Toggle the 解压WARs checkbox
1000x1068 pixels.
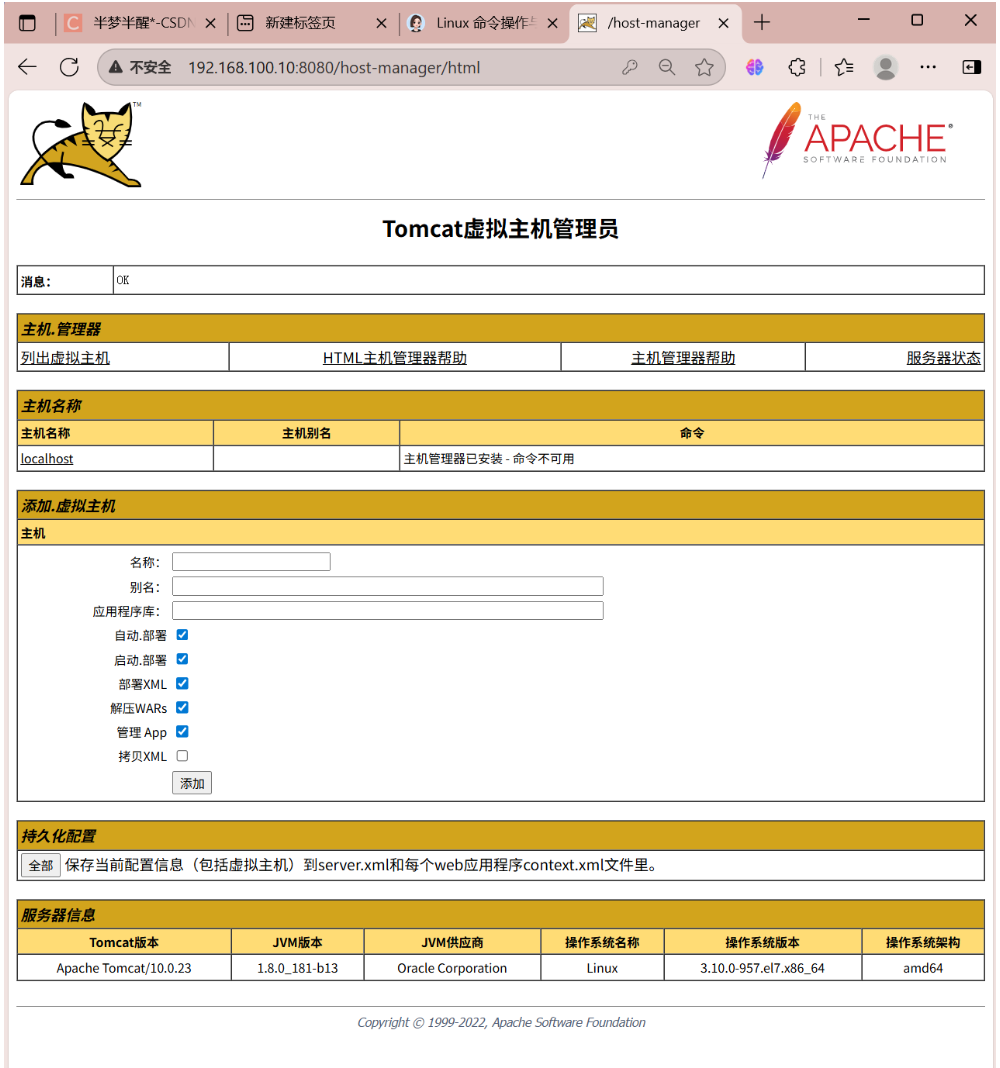point(183,708)
